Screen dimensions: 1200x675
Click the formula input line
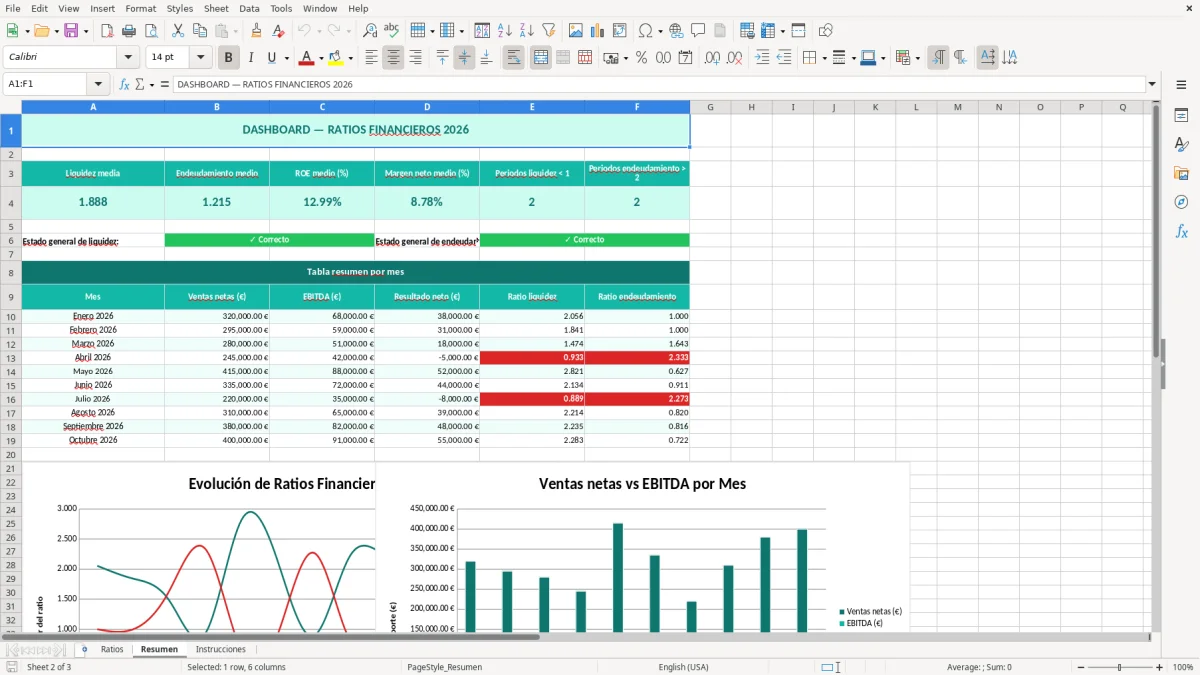coord(658,85)
